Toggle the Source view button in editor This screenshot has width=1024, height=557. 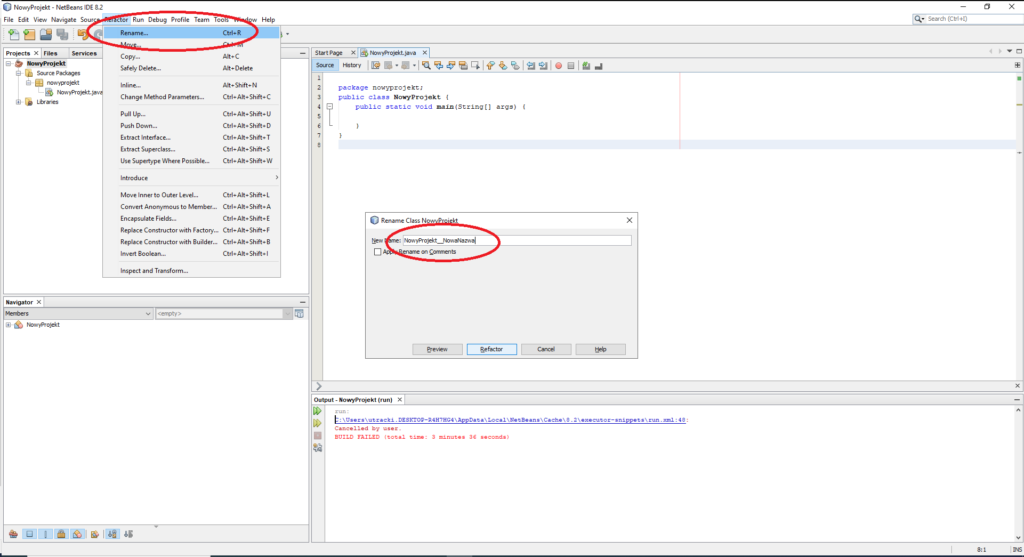point(325,66)
